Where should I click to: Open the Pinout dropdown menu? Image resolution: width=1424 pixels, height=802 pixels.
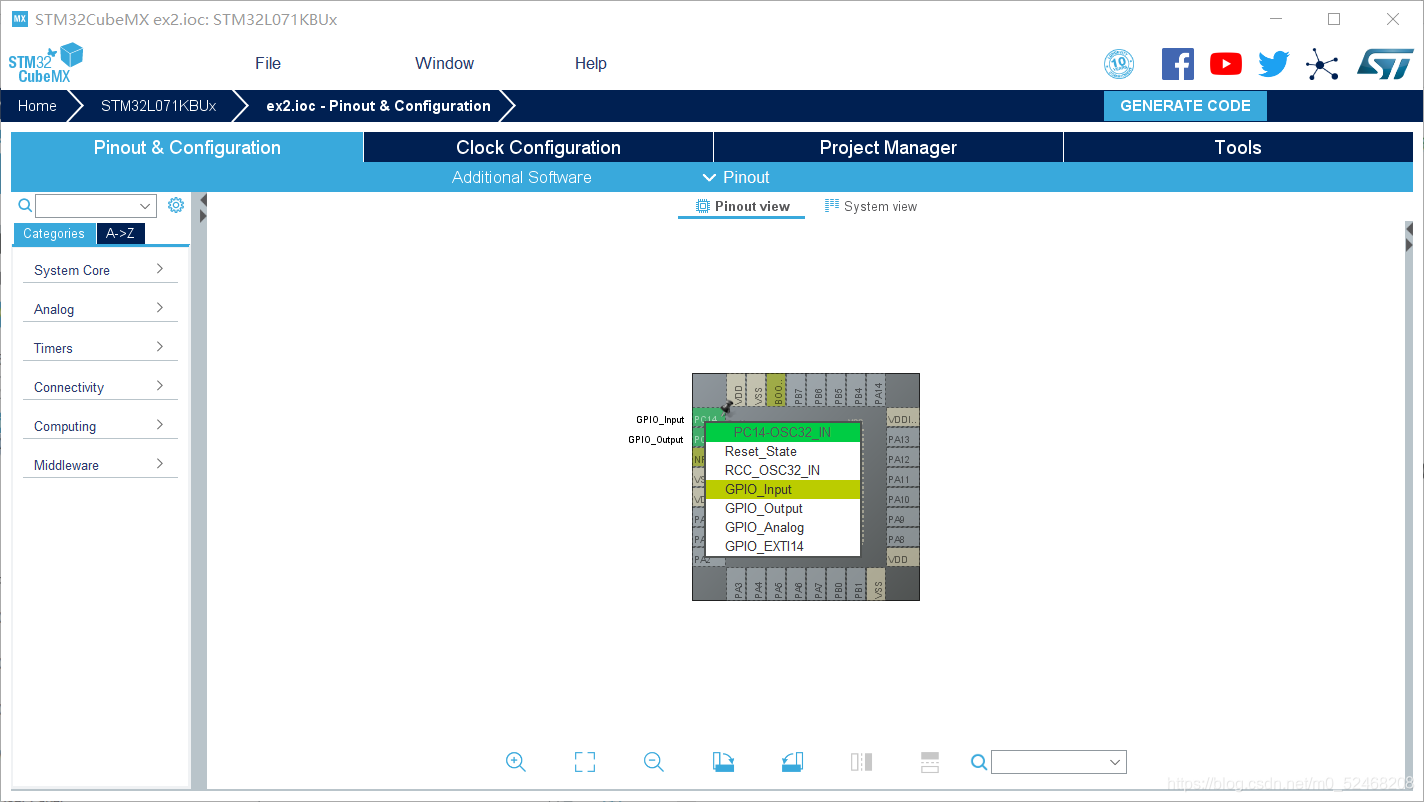point(736,177)
